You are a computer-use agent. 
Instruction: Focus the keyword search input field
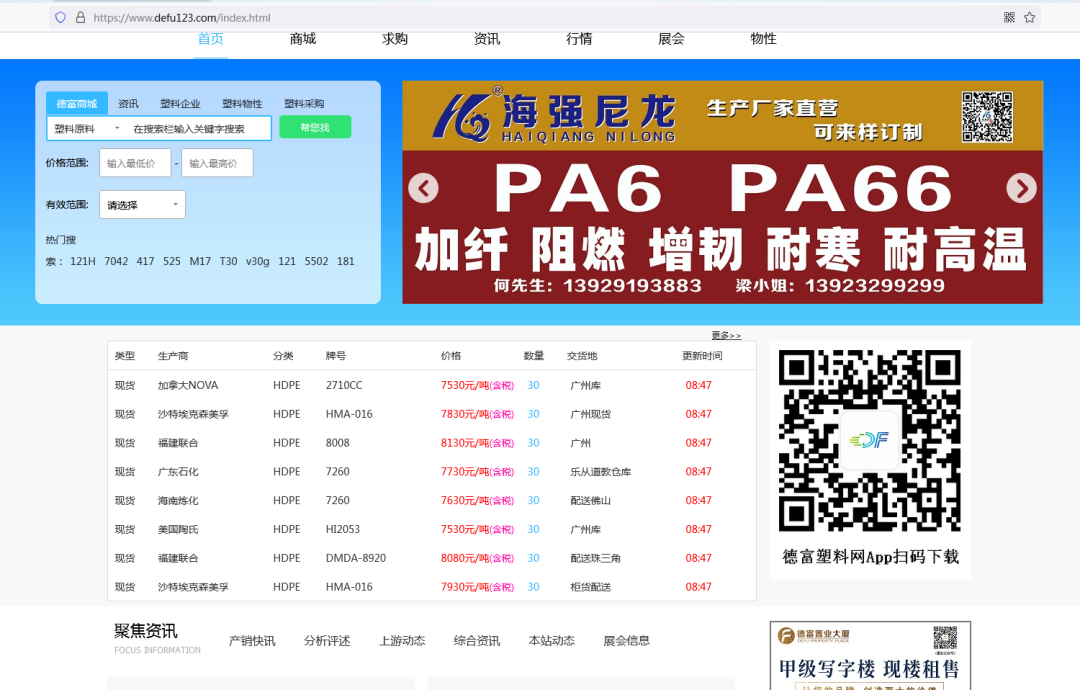198,129
